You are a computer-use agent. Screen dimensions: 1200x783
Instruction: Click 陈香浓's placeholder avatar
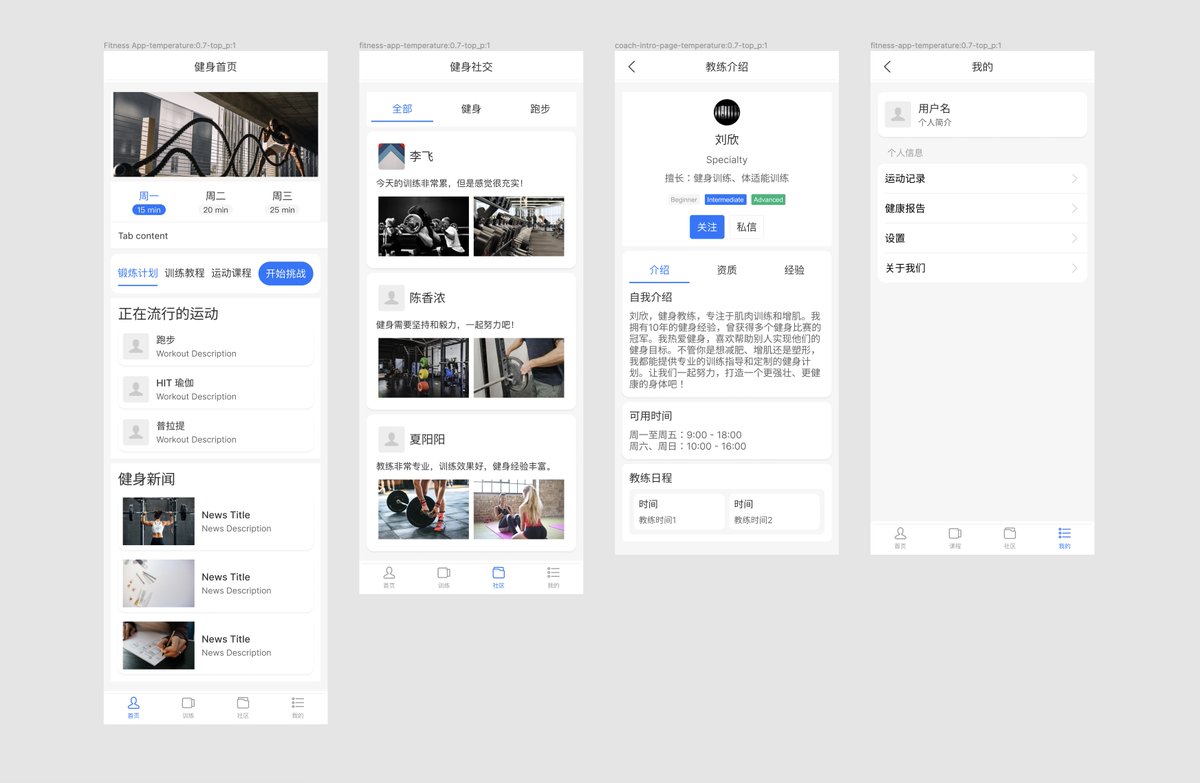[391, 298]
